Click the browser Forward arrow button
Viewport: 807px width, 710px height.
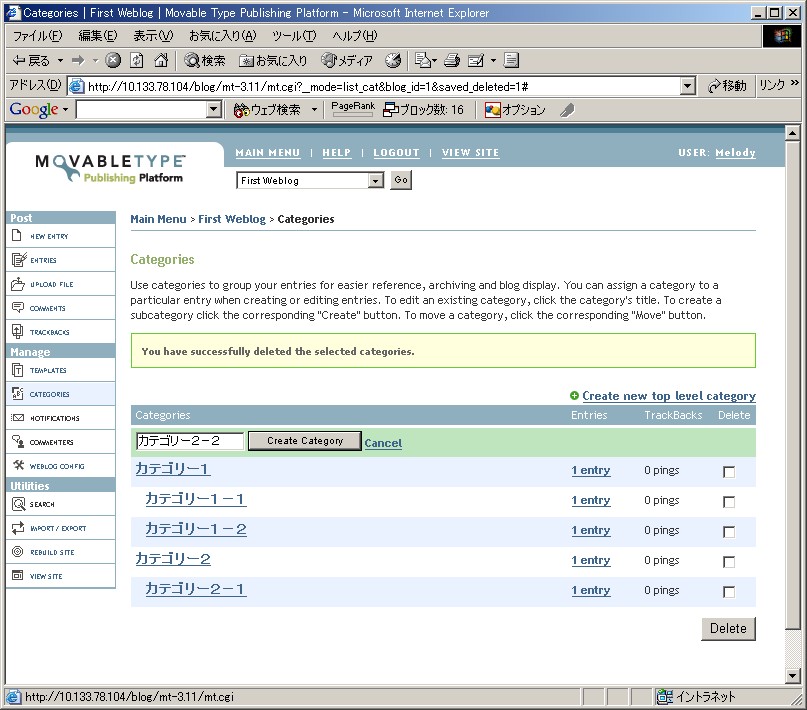(x=78, y=61)
